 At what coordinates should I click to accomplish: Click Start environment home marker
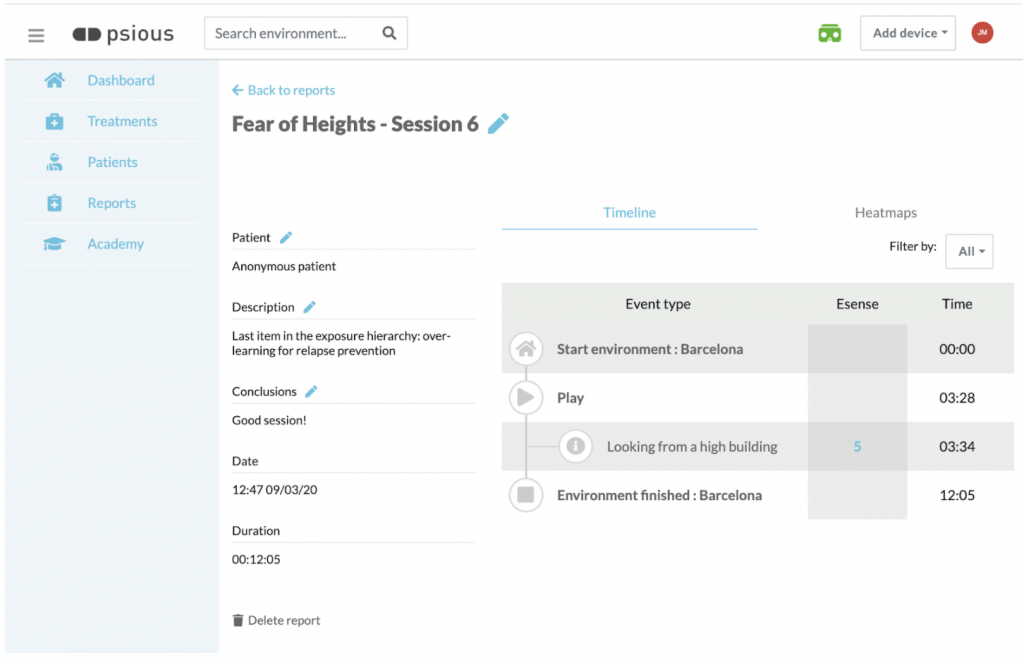(x=526, y=349)
